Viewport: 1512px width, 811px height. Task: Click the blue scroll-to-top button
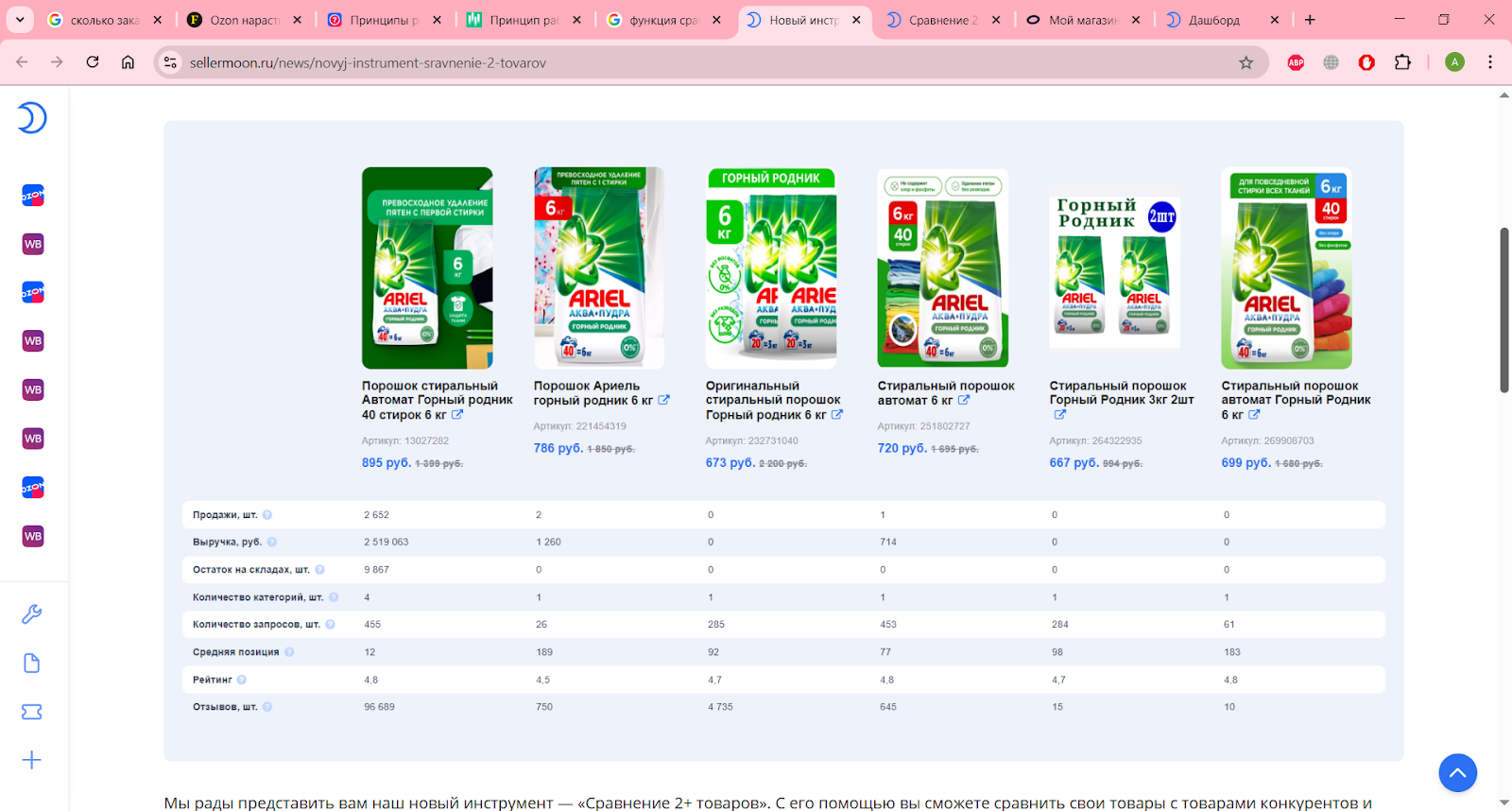point(1457,772)
